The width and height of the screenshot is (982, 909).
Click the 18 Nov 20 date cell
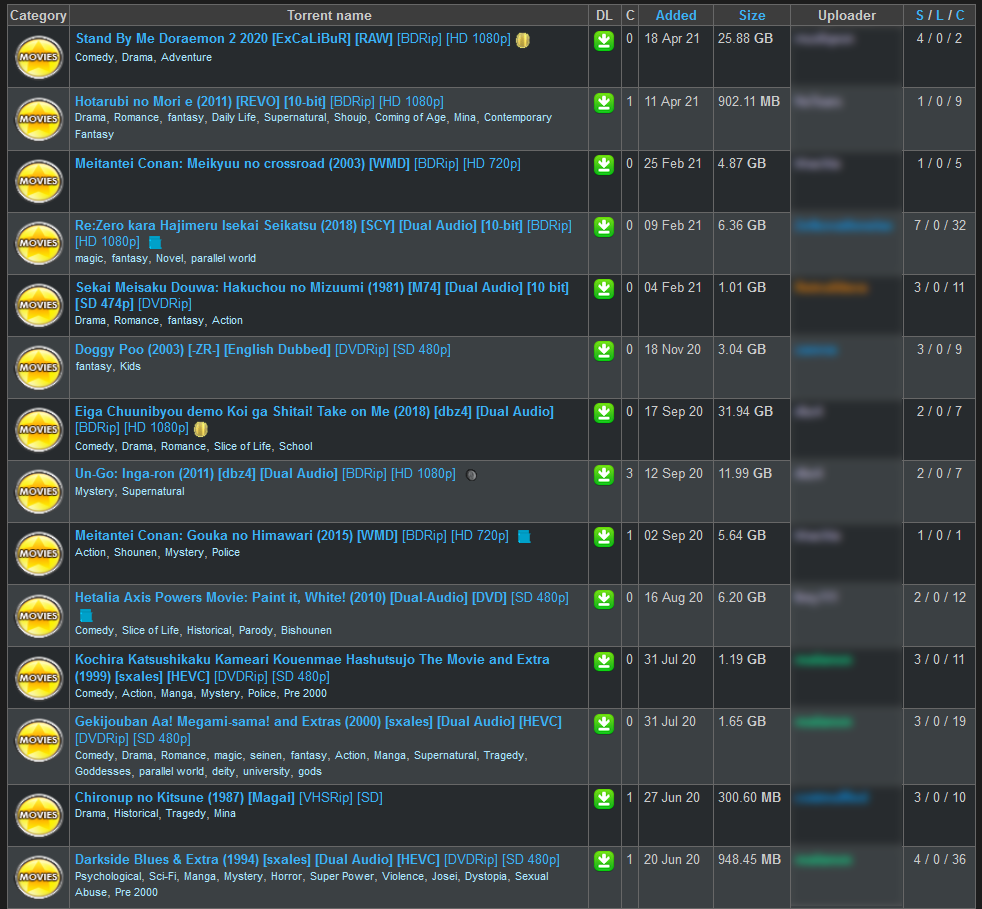675,366
